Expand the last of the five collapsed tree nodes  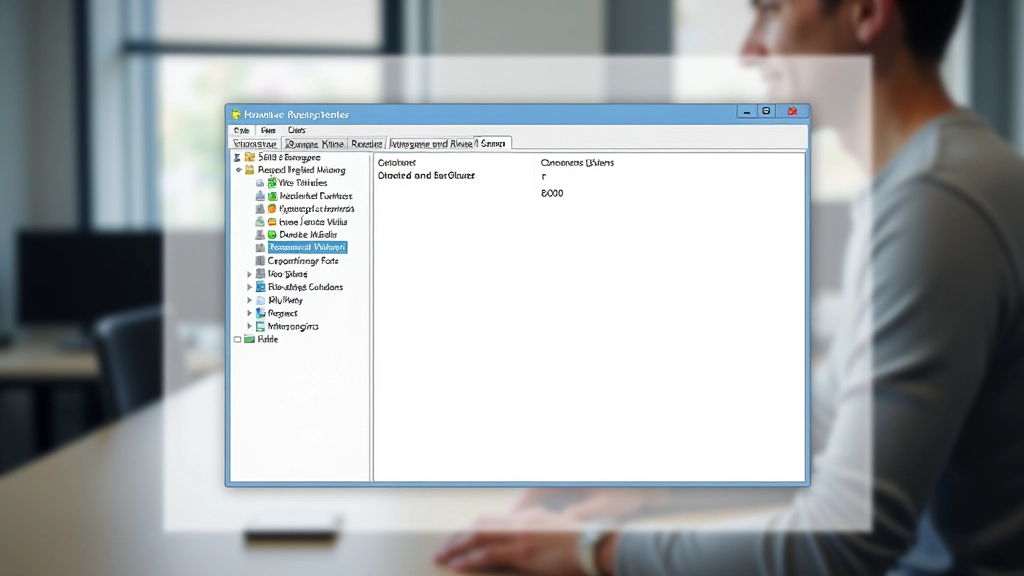[x=249, y=327]
